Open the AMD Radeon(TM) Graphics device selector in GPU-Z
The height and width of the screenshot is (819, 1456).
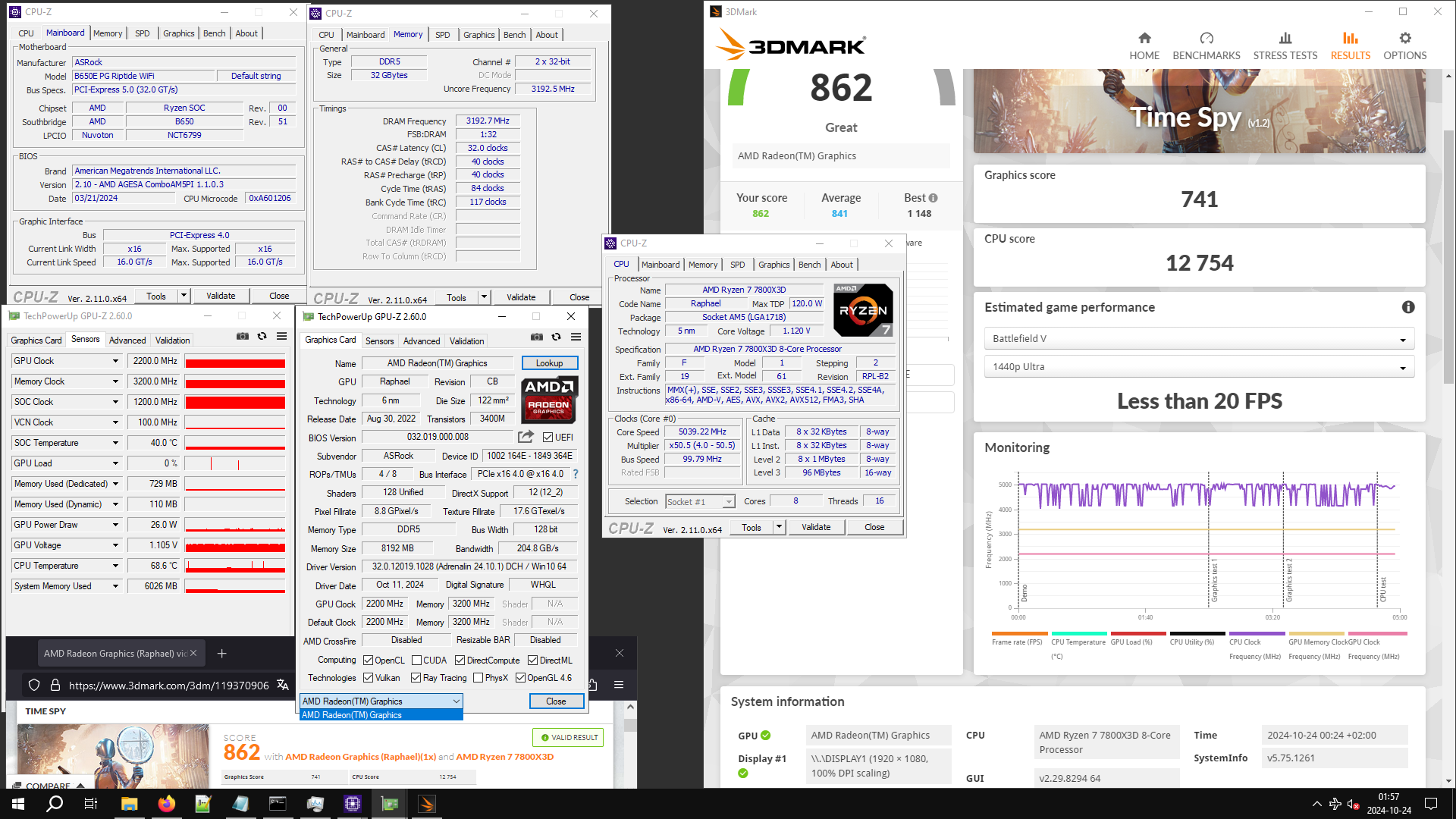(381, 701)
